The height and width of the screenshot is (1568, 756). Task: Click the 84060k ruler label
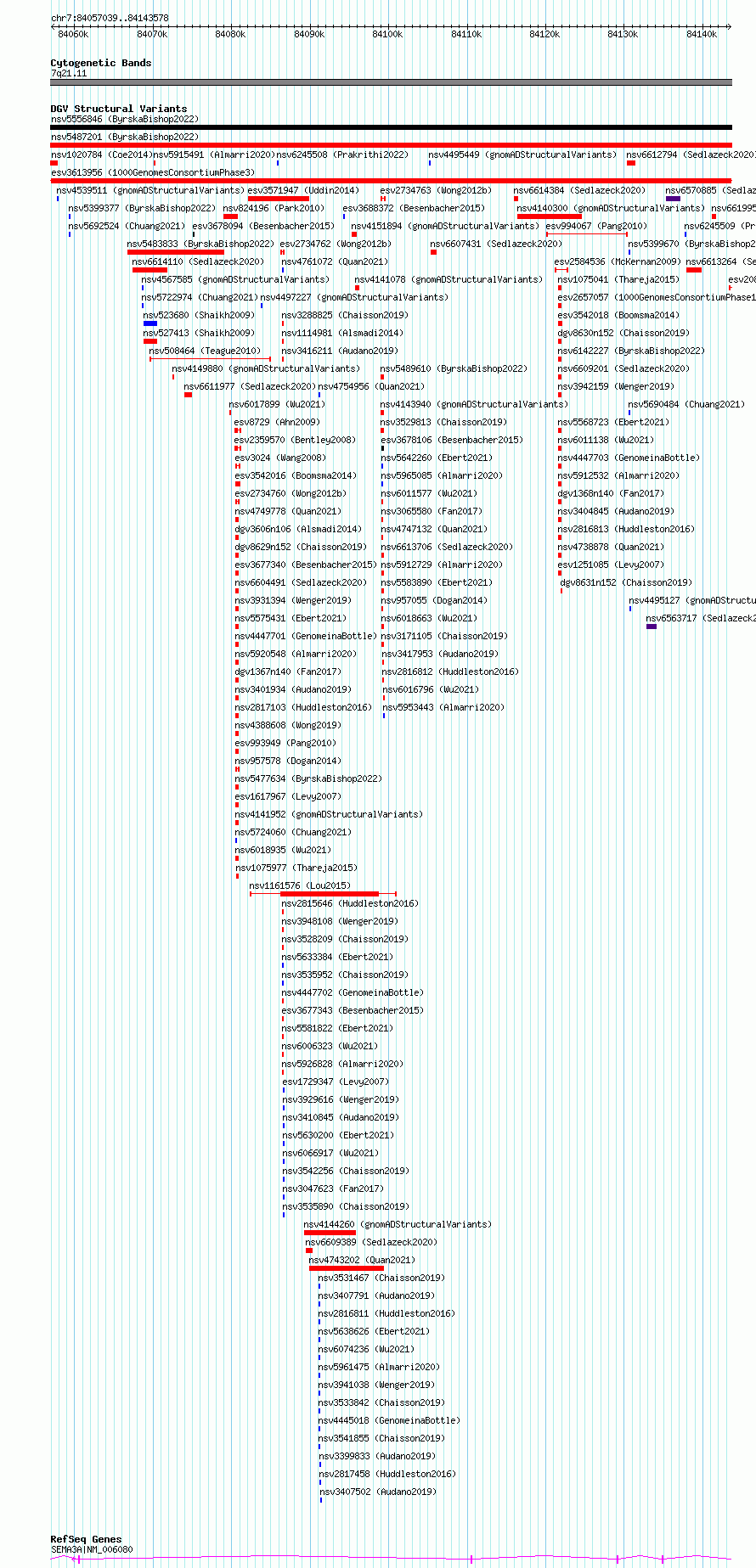pyautogui.click(x=73, y=34)
